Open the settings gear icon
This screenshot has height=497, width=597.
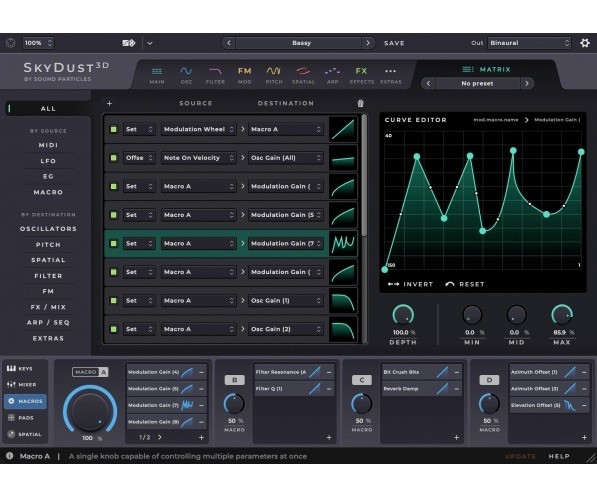click(584, 43)
